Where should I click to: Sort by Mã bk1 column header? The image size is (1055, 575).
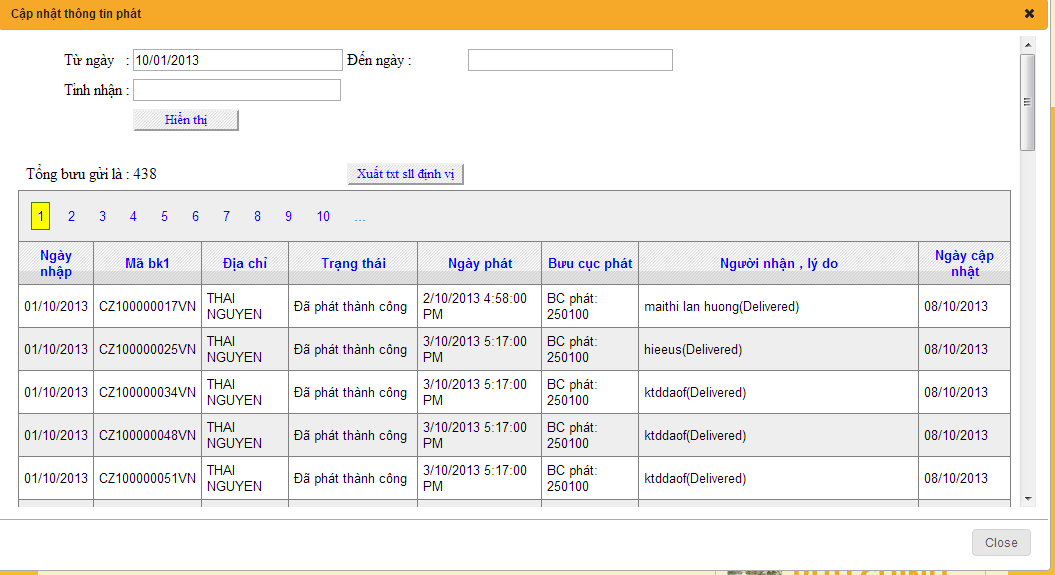[147, 263]
